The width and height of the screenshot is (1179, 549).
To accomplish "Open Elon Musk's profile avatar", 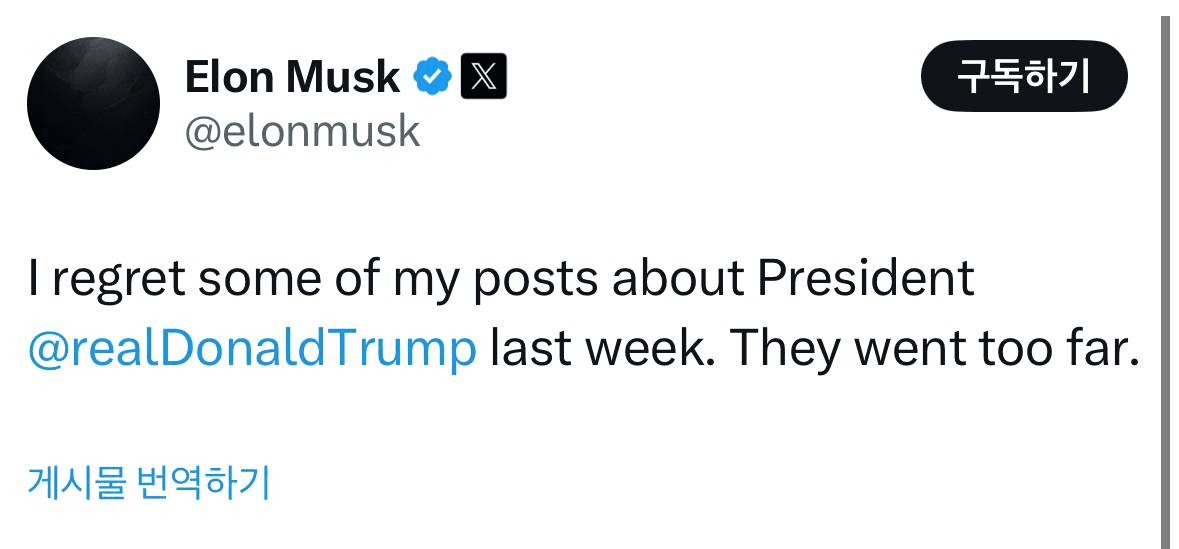I will pyautogui.click(x=93, y=104).
